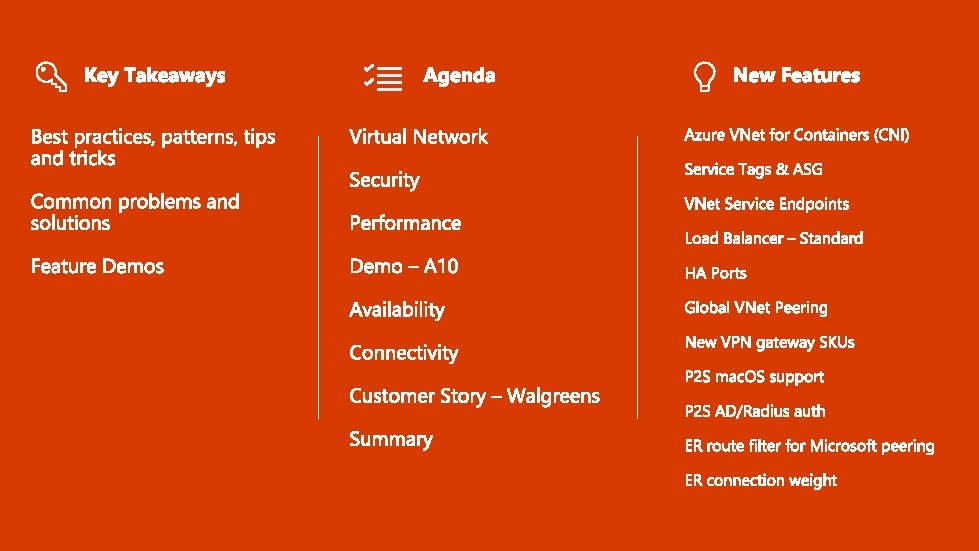Click the key icon beside Key Takeaways
The image size is (979, 551).
tap(51, 76)
